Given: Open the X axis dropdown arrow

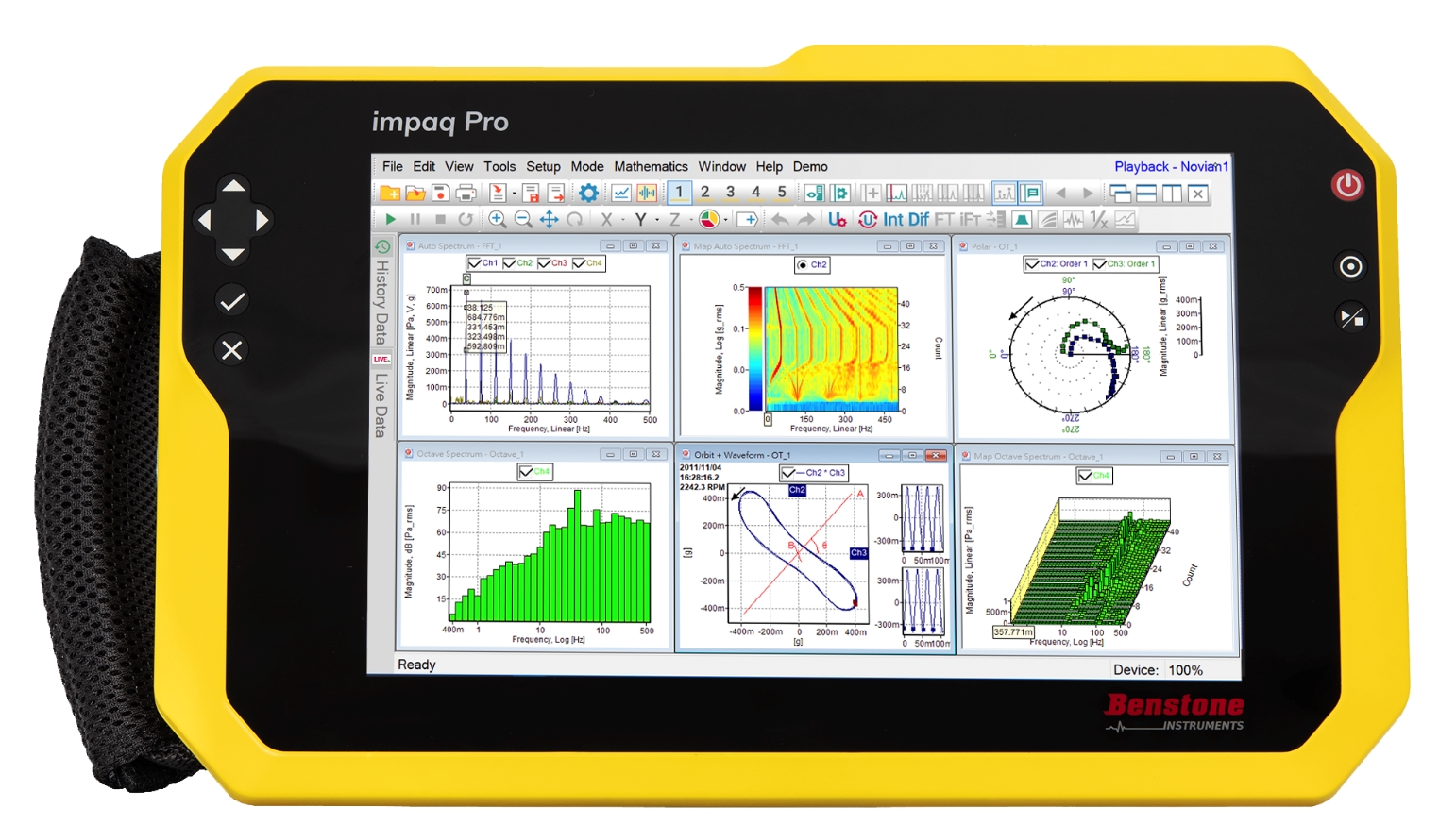Looking at the screenshot, I should coord(622,219).
